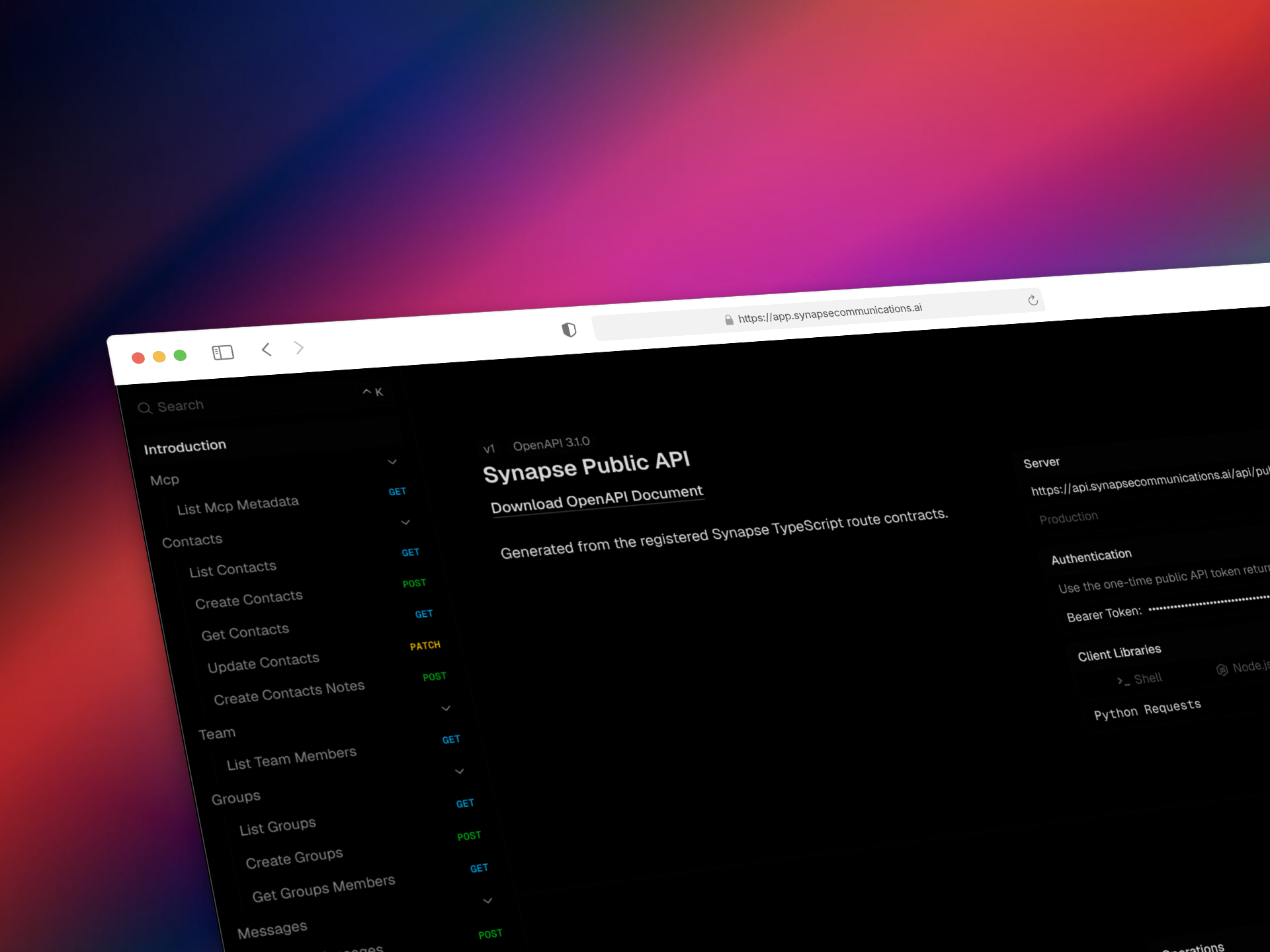This screenshot has width=1270, height=952.
Task: Collapse the Contacts section chevron
Action: (405, 522)
